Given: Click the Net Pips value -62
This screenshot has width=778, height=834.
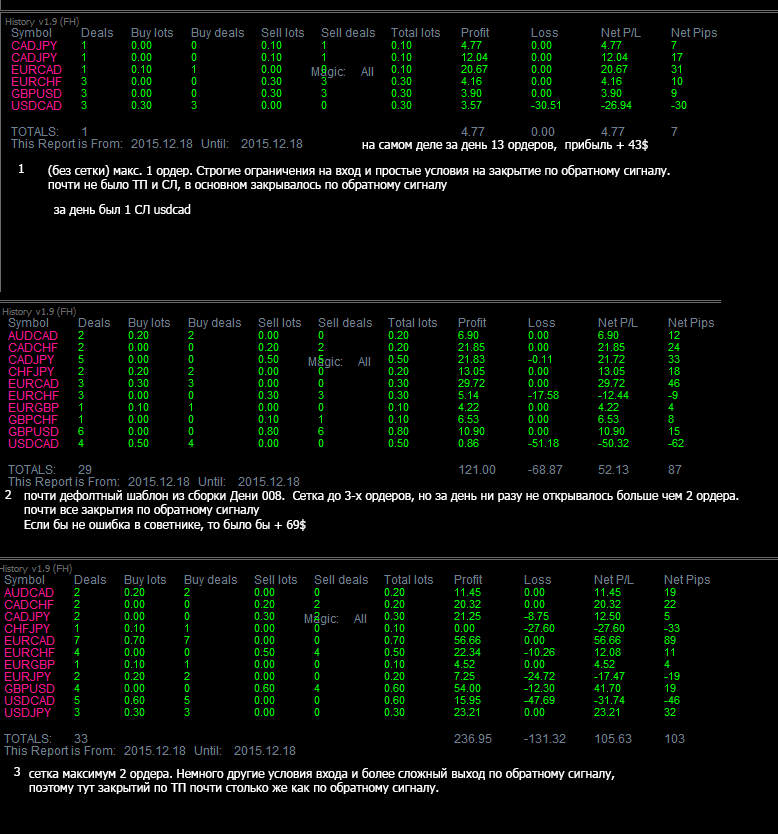Looking at the screenshot, I should pos(676,444).
